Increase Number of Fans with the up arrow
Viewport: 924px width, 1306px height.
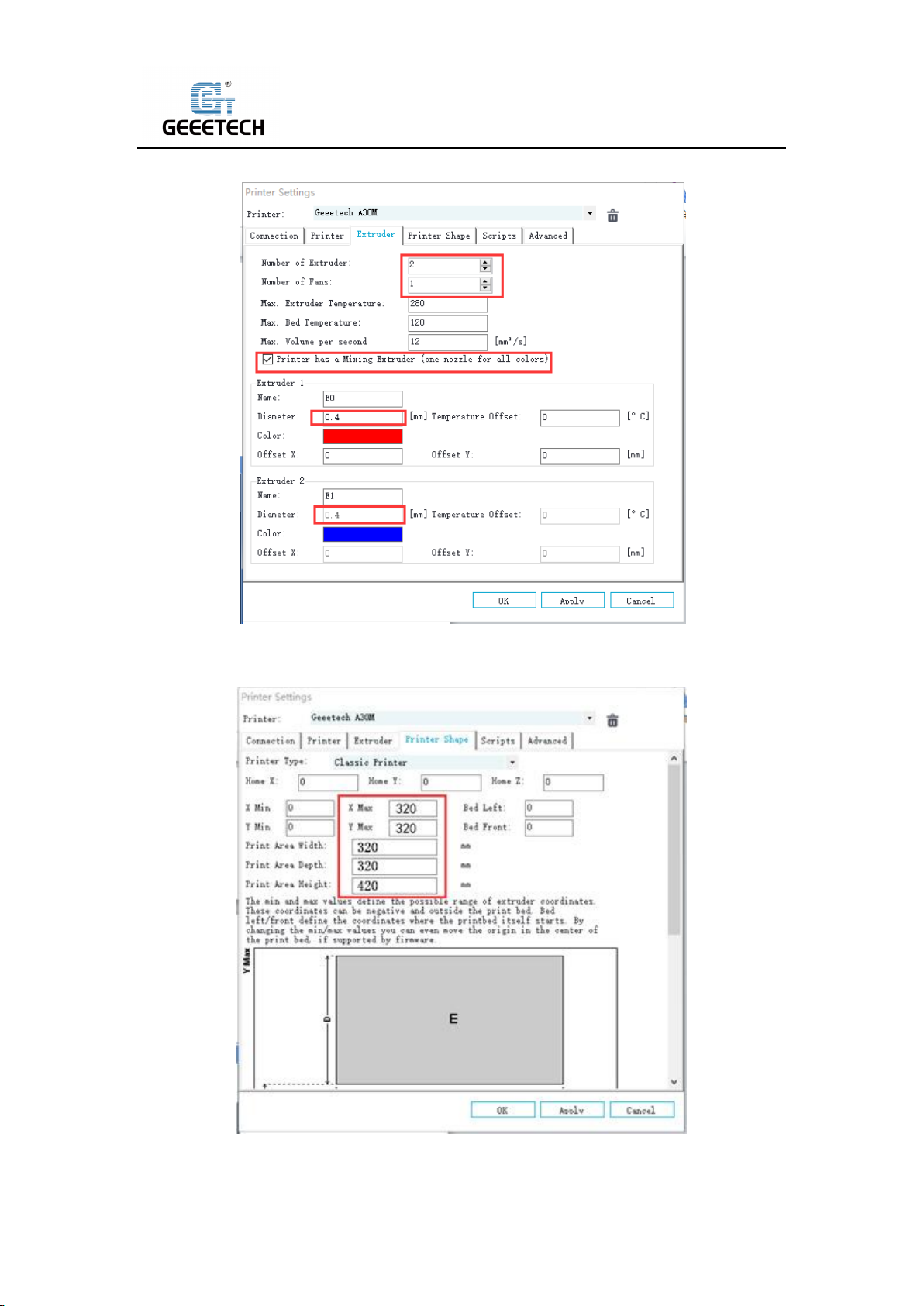pyautogui.click(x=485, y=281)
